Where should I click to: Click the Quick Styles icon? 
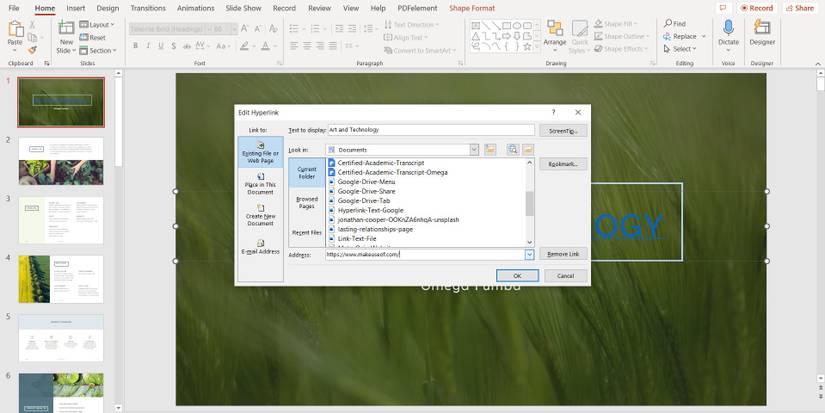click(x=580, y=29)
